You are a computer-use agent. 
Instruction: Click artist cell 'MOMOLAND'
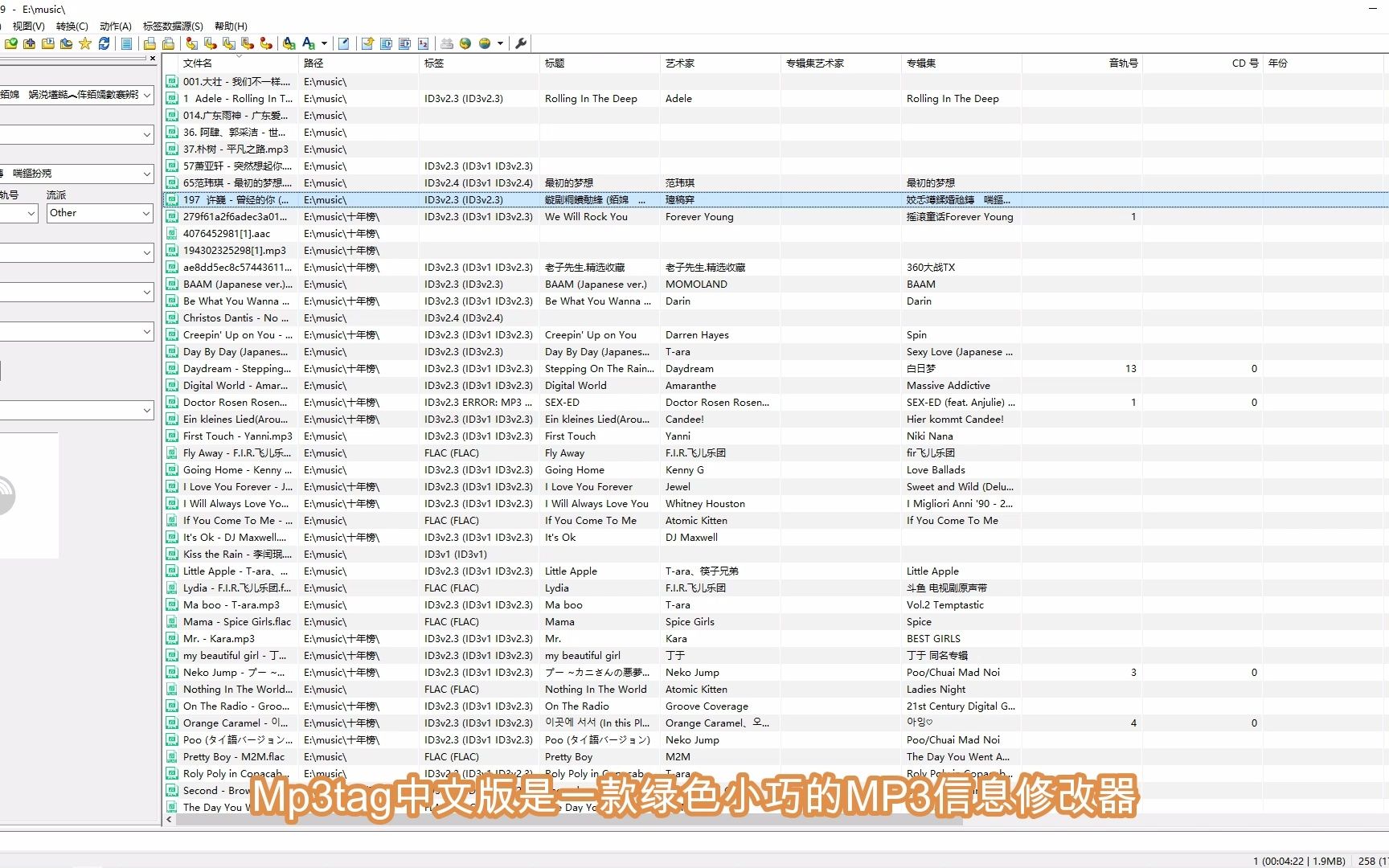(696, 285)
